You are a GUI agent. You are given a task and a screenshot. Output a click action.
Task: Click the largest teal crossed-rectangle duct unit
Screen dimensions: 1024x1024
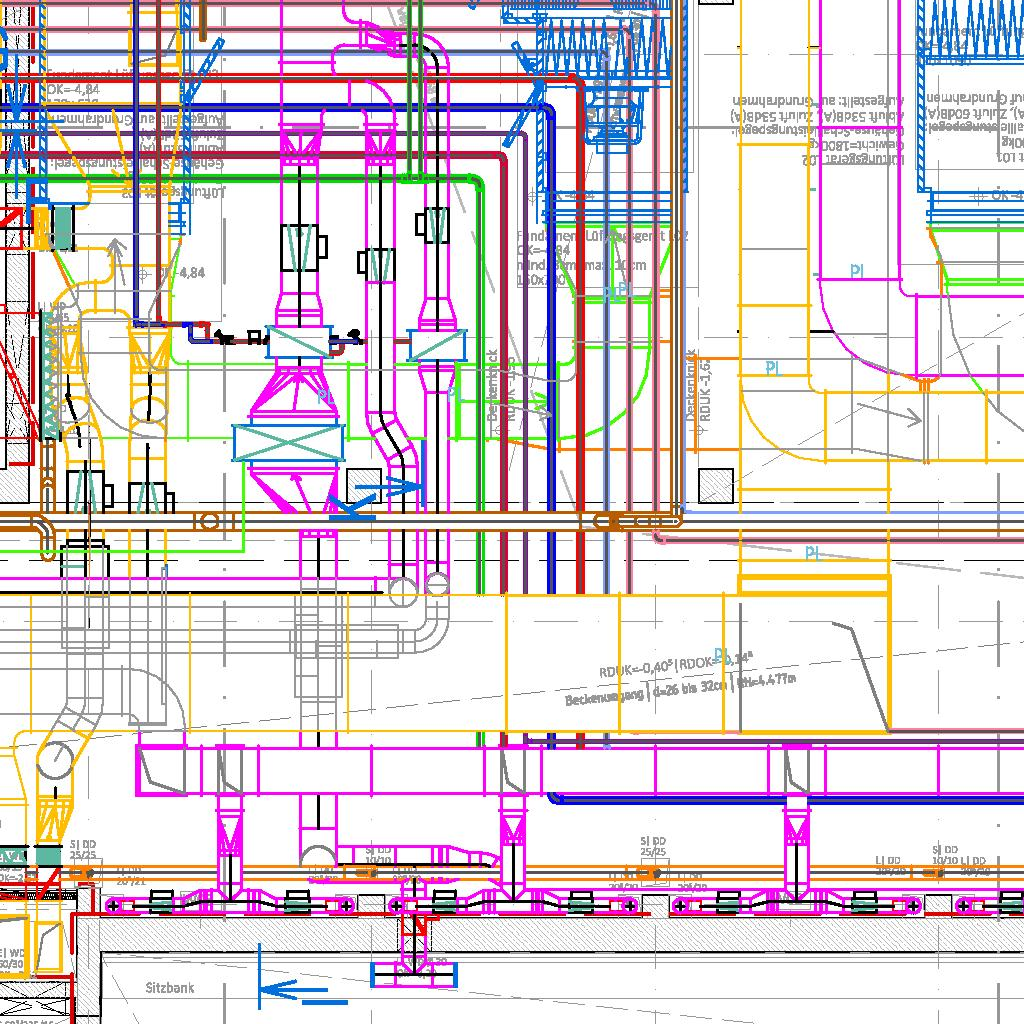[288, 443]
